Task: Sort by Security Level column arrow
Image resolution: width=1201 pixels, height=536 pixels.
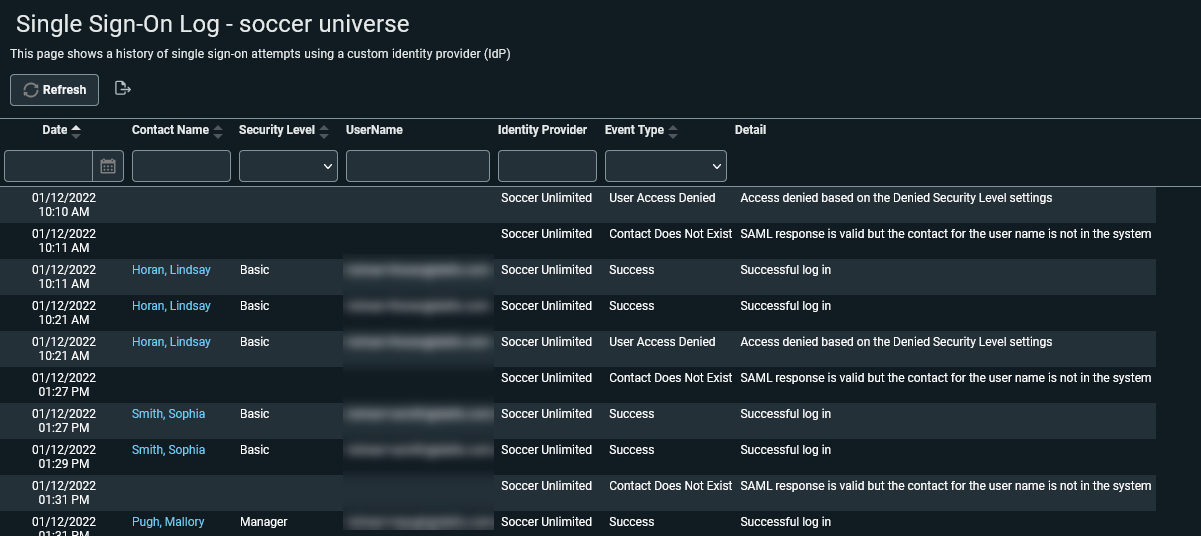Action: tap(324, 131)
